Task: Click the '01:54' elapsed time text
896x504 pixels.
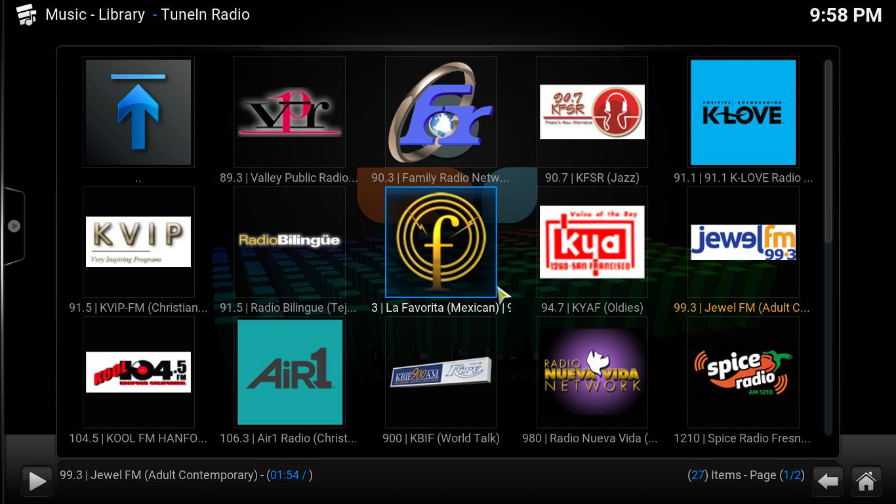Action: click(x=284, y=475)
